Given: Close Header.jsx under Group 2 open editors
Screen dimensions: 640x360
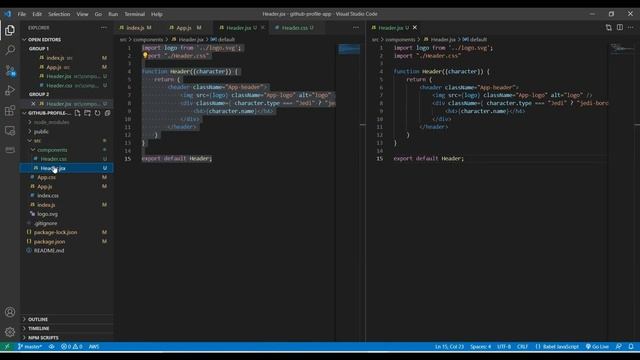Looking at the screenshot, I should coord(33,104).
